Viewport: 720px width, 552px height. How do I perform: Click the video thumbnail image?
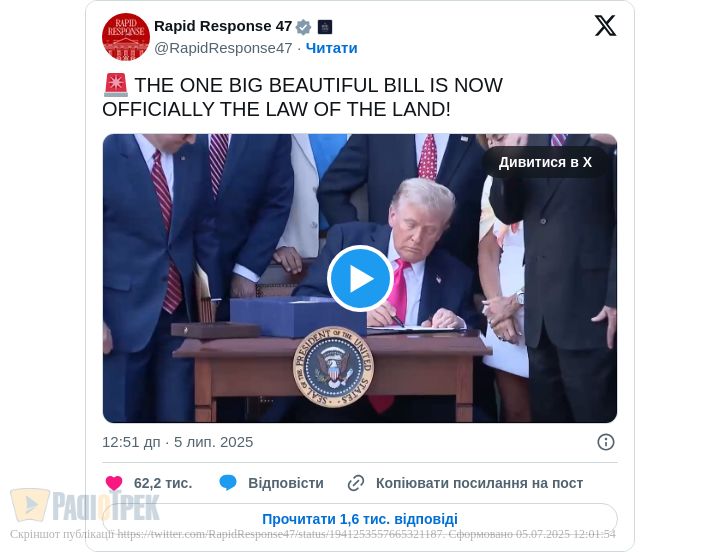click(360, 278)
